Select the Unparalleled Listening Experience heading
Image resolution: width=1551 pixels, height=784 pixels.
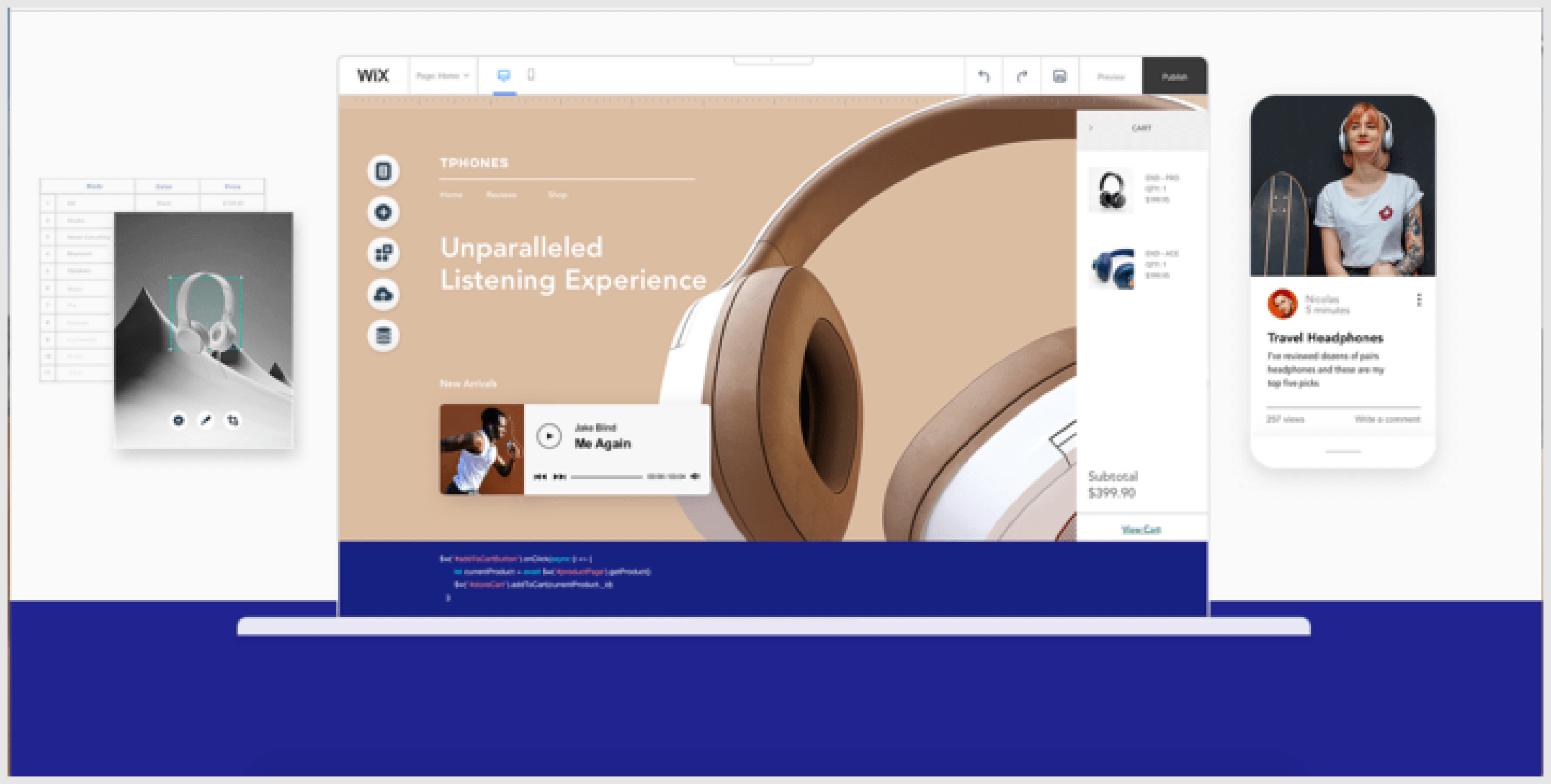tap(573, 264)
